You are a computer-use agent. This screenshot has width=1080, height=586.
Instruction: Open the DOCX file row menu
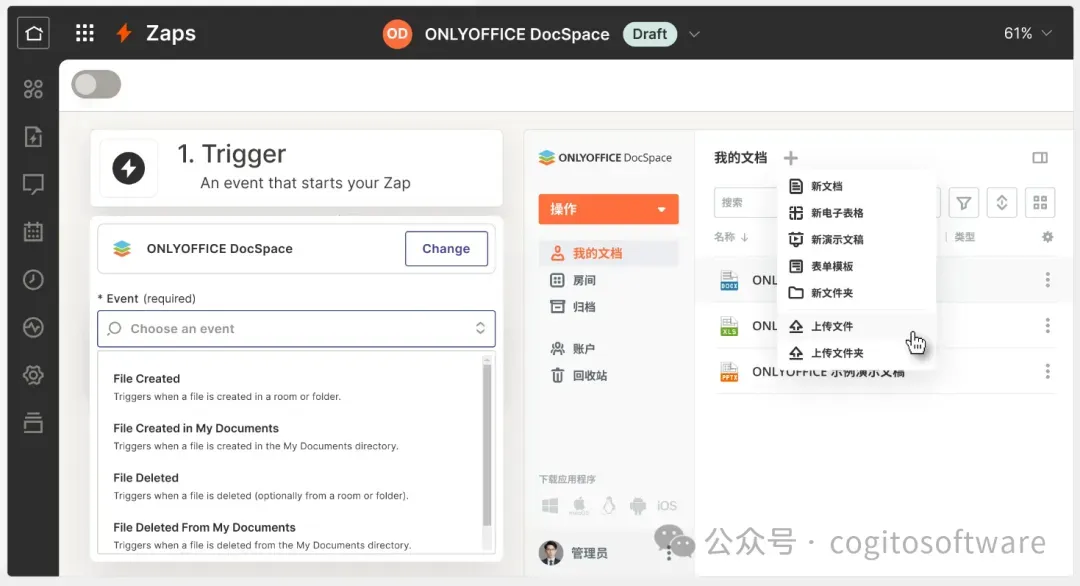[1048, 280]
